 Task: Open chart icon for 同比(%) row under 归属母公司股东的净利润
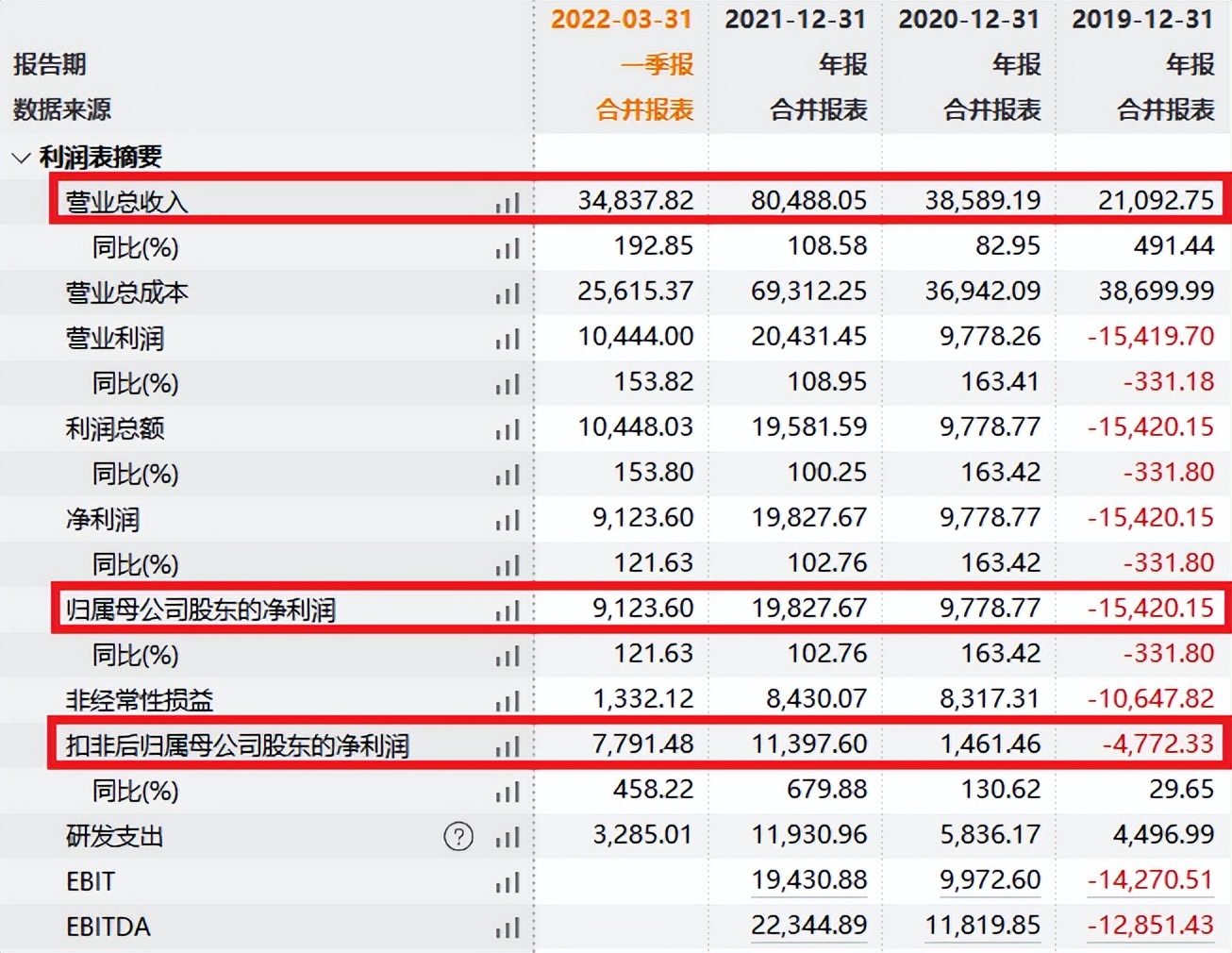point(508,655)
